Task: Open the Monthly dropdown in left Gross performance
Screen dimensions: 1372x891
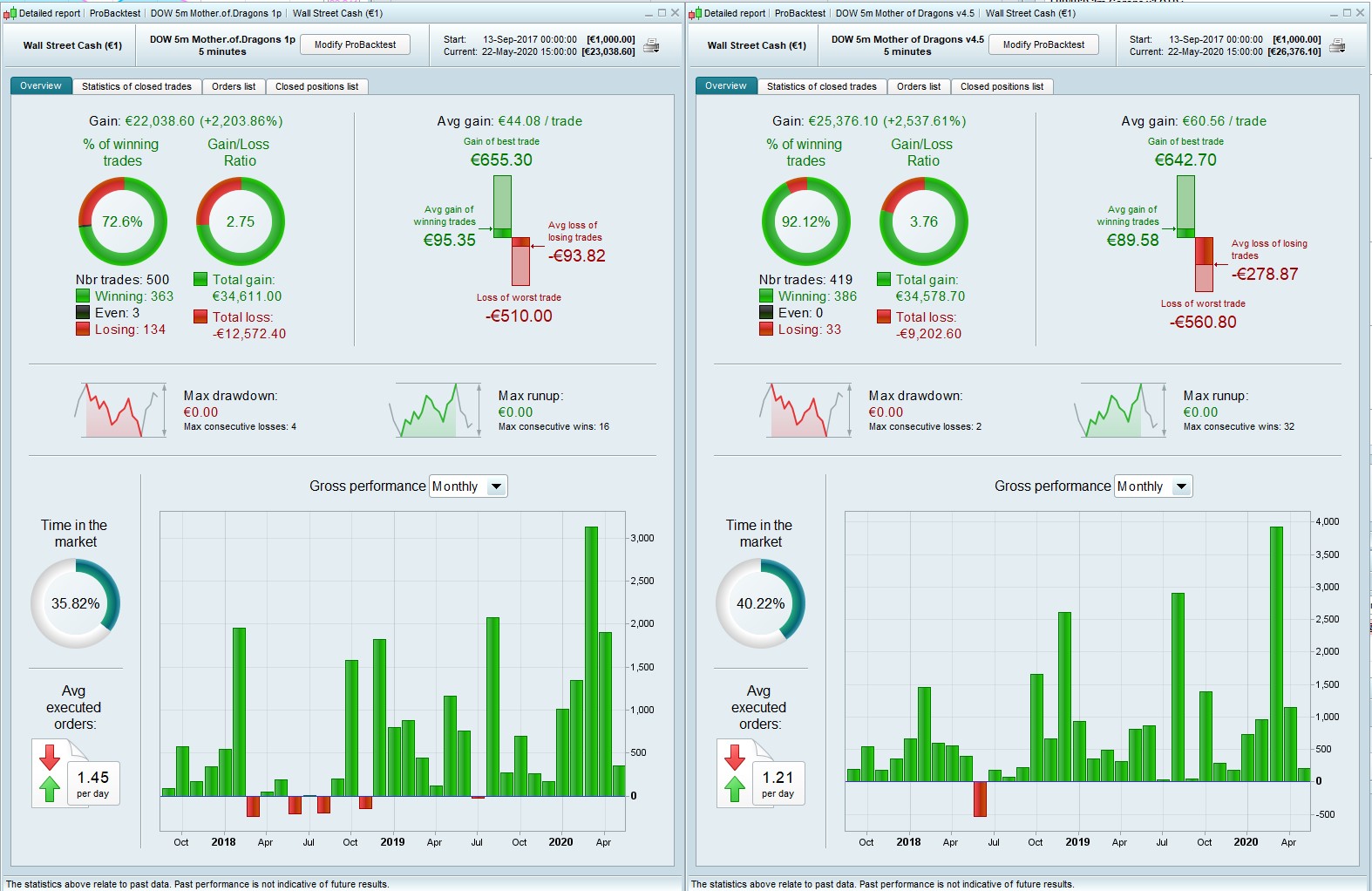Action: pos(468,486)
